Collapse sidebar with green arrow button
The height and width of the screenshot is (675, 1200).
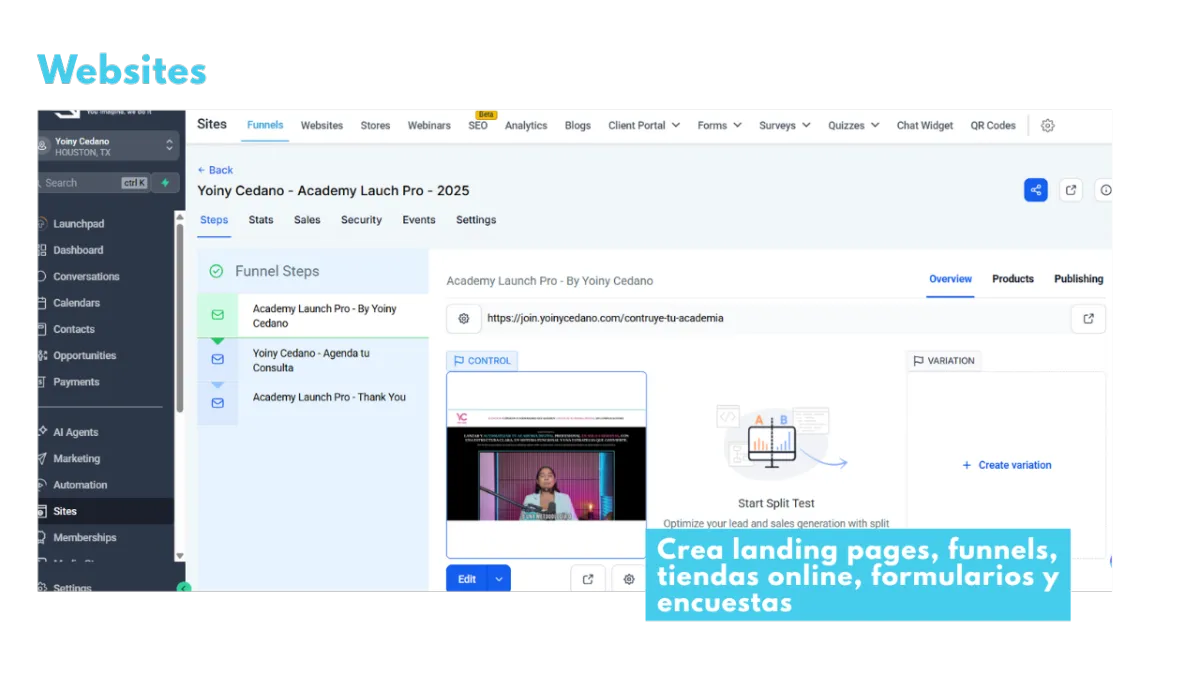[x=183, y=587]
